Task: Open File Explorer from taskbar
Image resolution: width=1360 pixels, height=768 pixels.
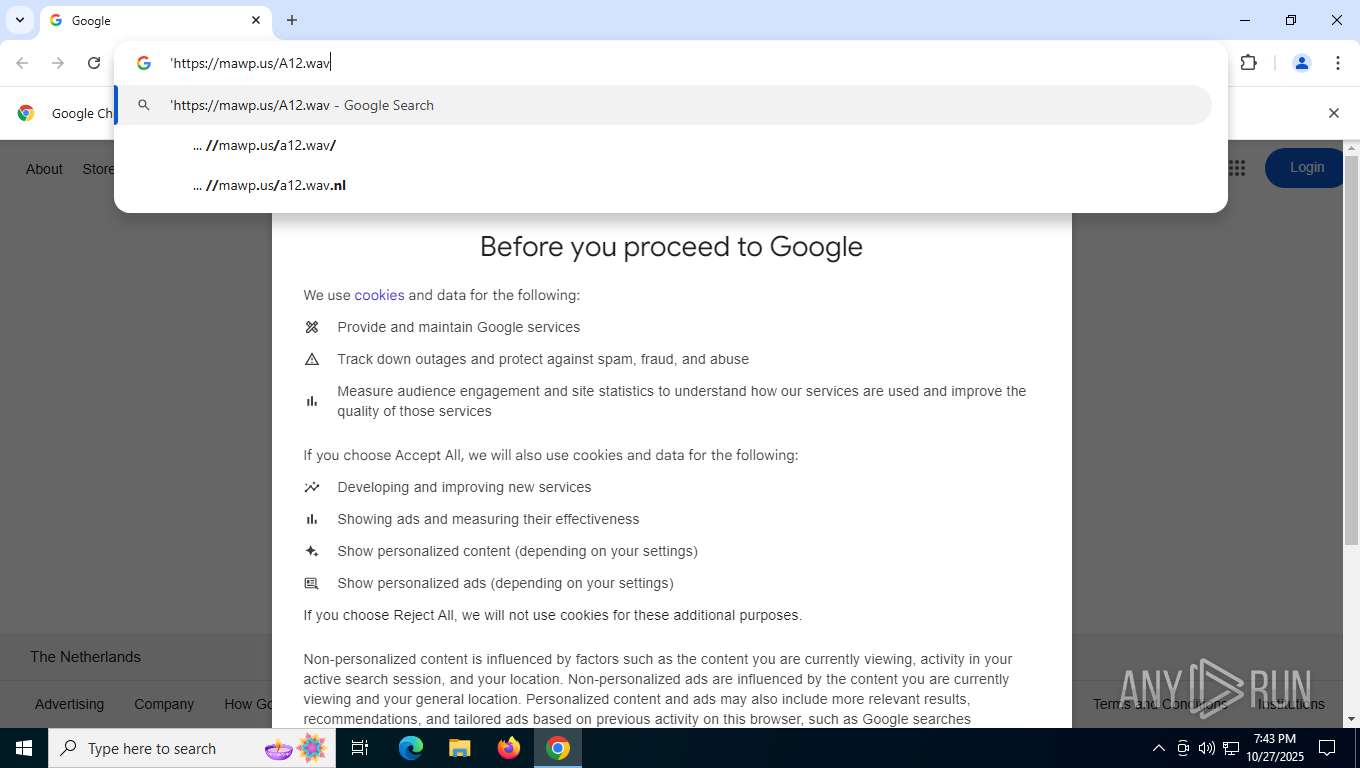Action: (460, 748)
